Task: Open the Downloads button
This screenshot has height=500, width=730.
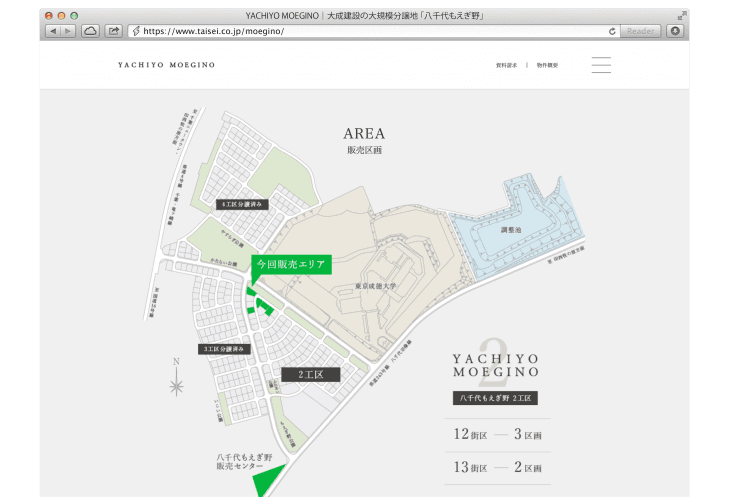Action: coord(675,31)
